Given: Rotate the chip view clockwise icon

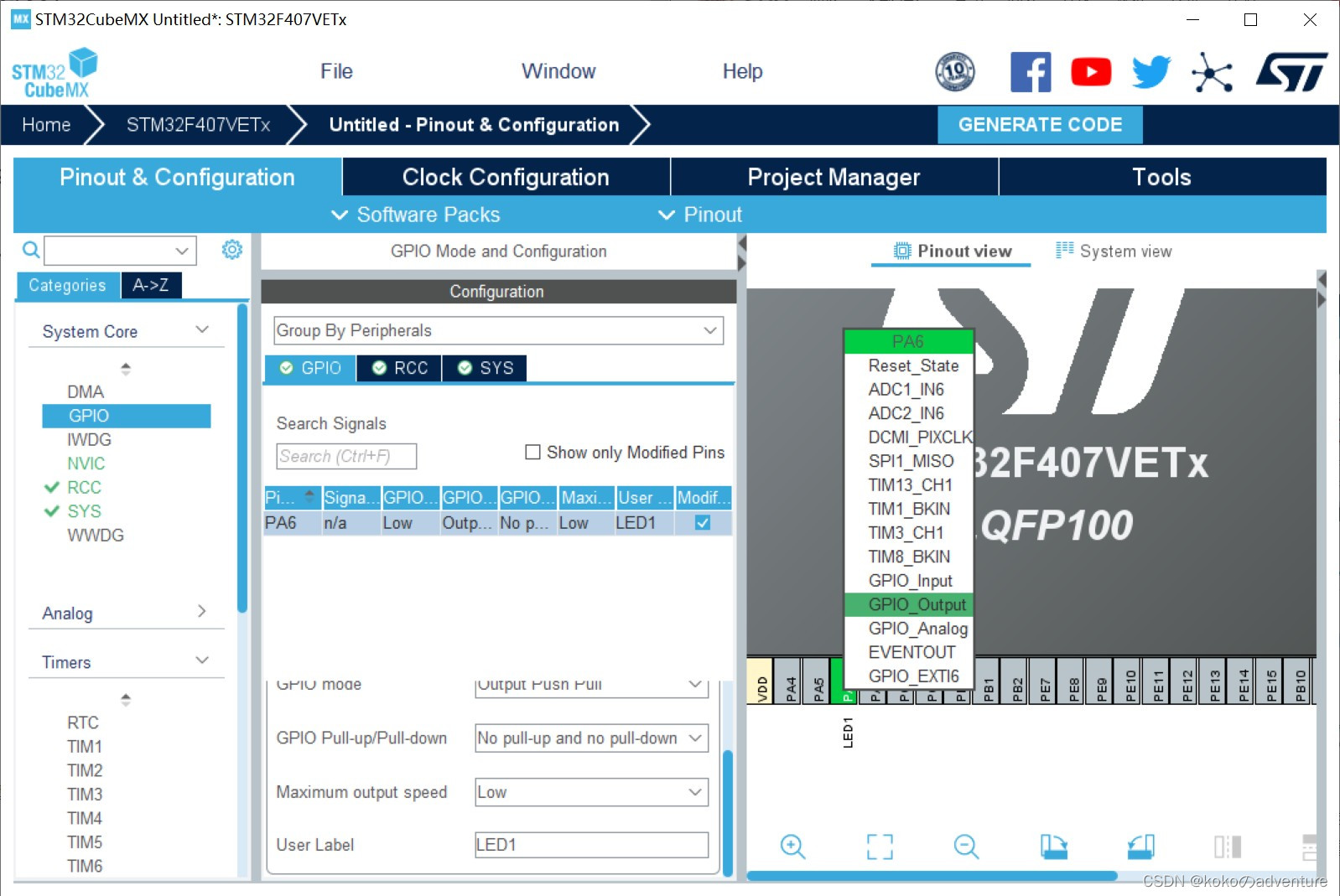Looking at the screenshot, I should coord(1054,847).
